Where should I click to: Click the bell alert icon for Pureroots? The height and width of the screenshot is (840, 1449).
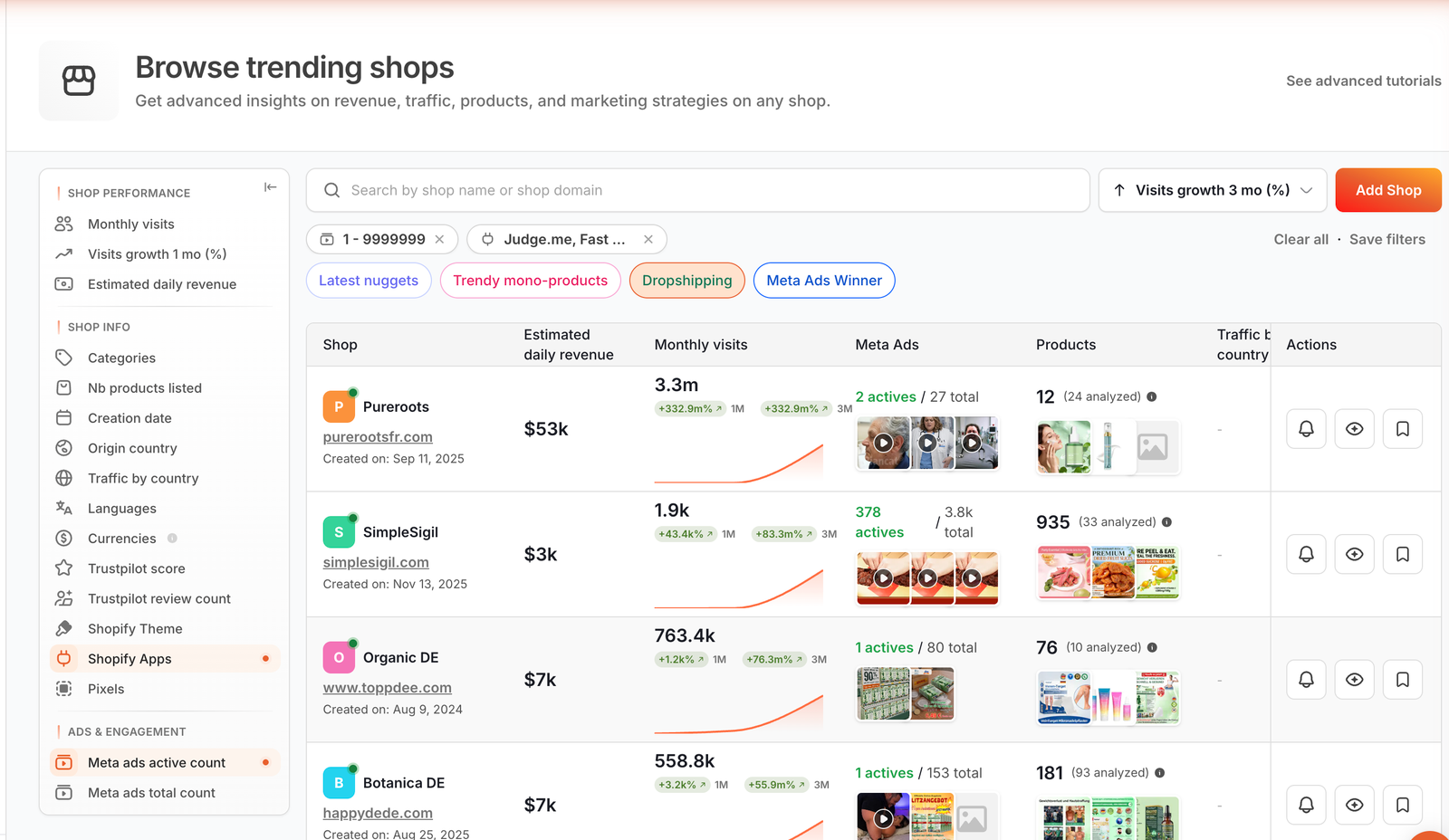1306,429
